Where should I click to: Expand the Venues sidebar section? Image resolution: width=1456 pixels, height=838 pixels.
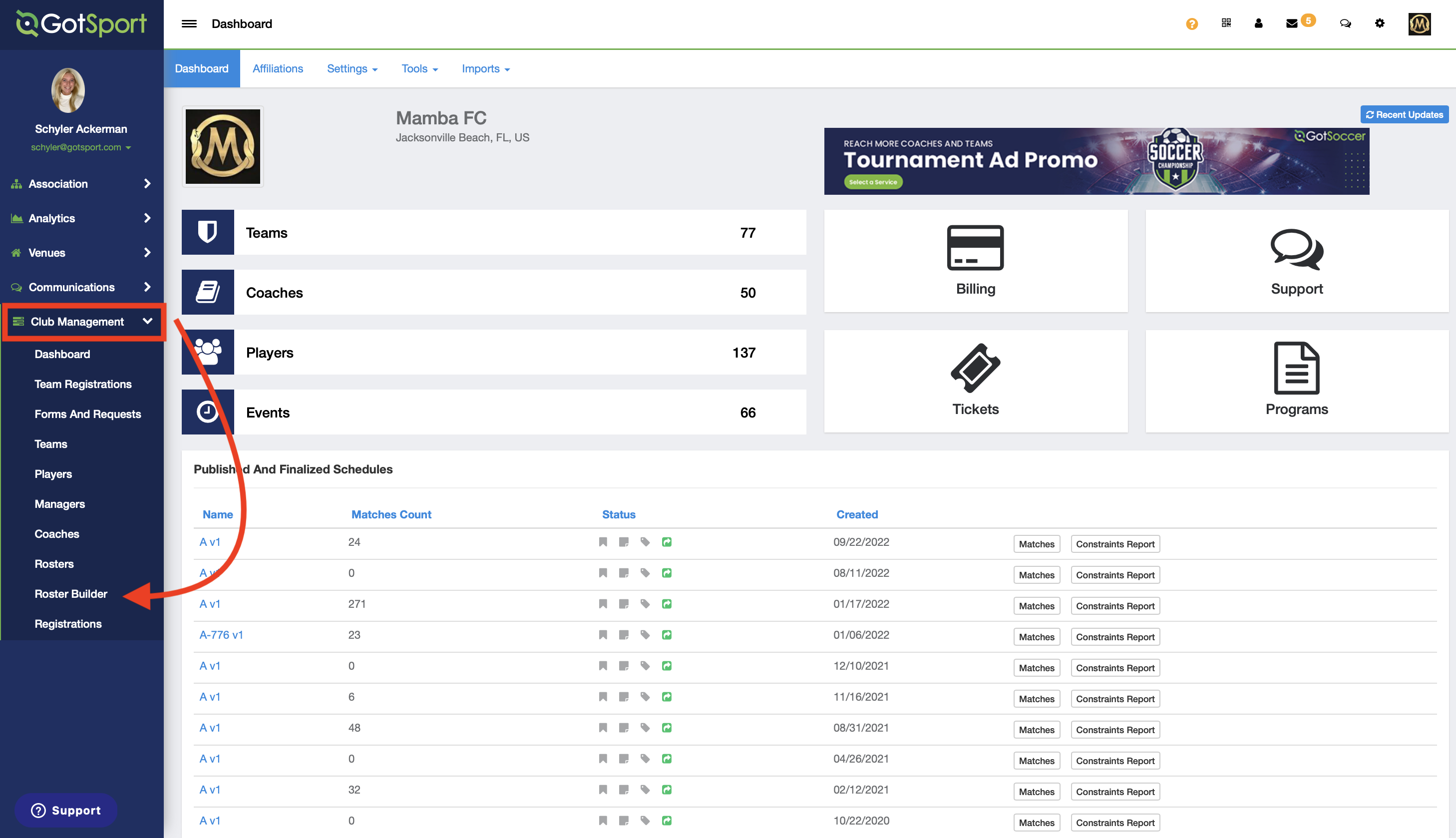[x=82, y=253]
